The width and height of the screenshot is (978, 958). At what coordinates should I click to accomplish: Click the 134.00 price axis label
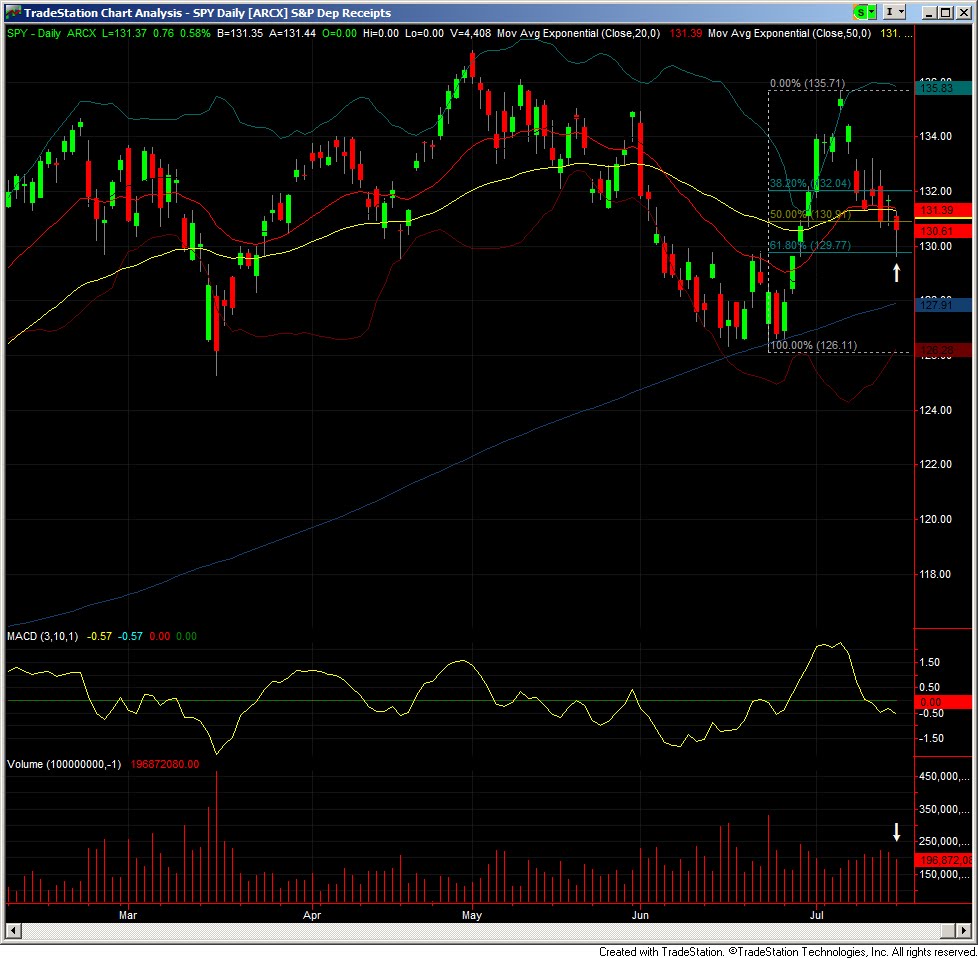pos(936,136)
